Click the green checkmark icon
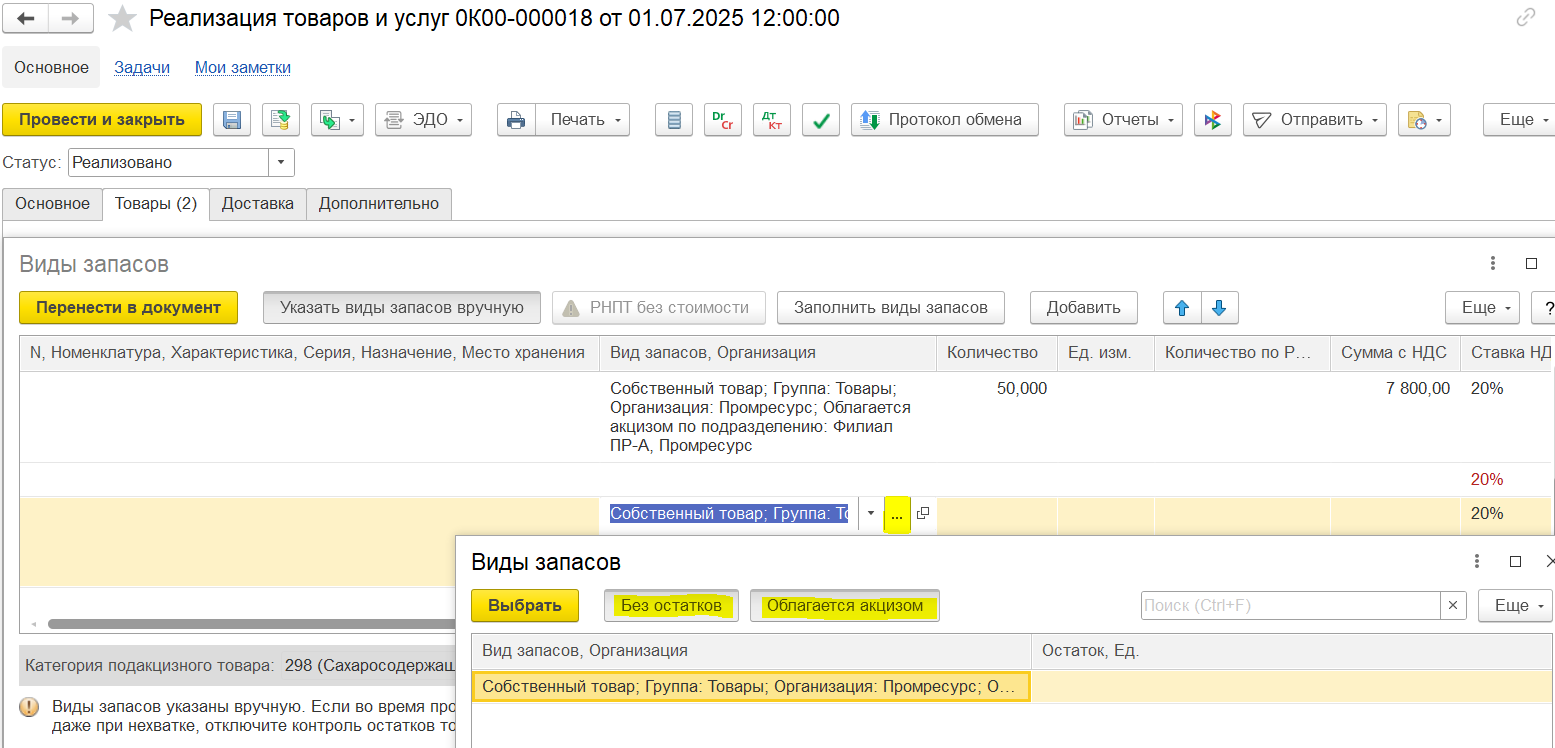The height and width of the screenshot is (748, 1555). [x=821, y=120]
